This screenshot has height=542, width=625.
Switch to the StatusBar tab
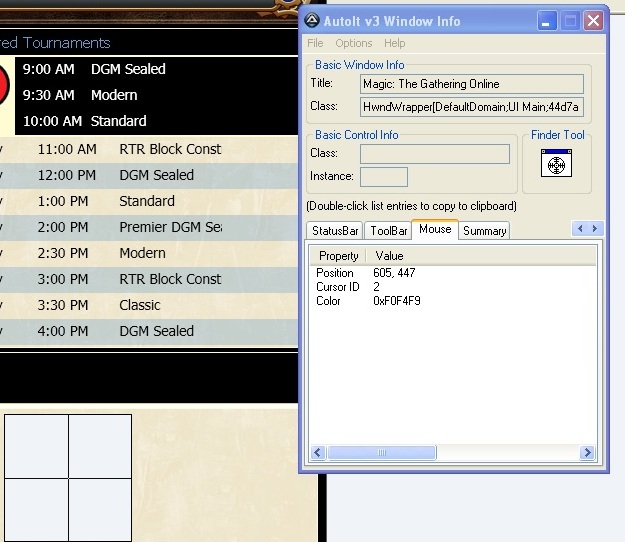[x=335, y=231]
